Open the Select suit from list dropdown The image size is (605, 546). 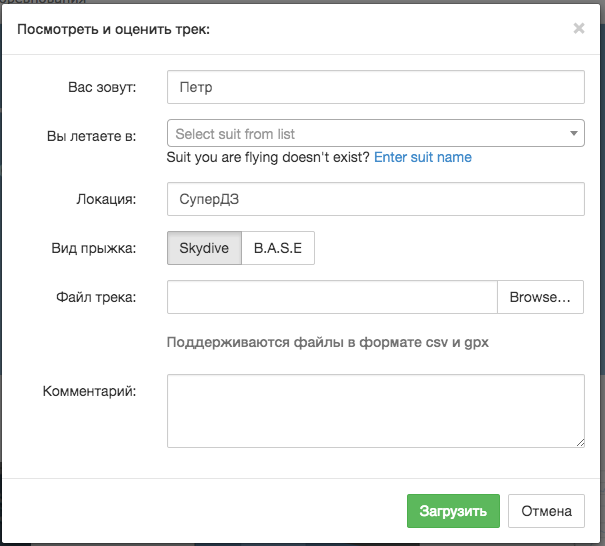point(375,133)
